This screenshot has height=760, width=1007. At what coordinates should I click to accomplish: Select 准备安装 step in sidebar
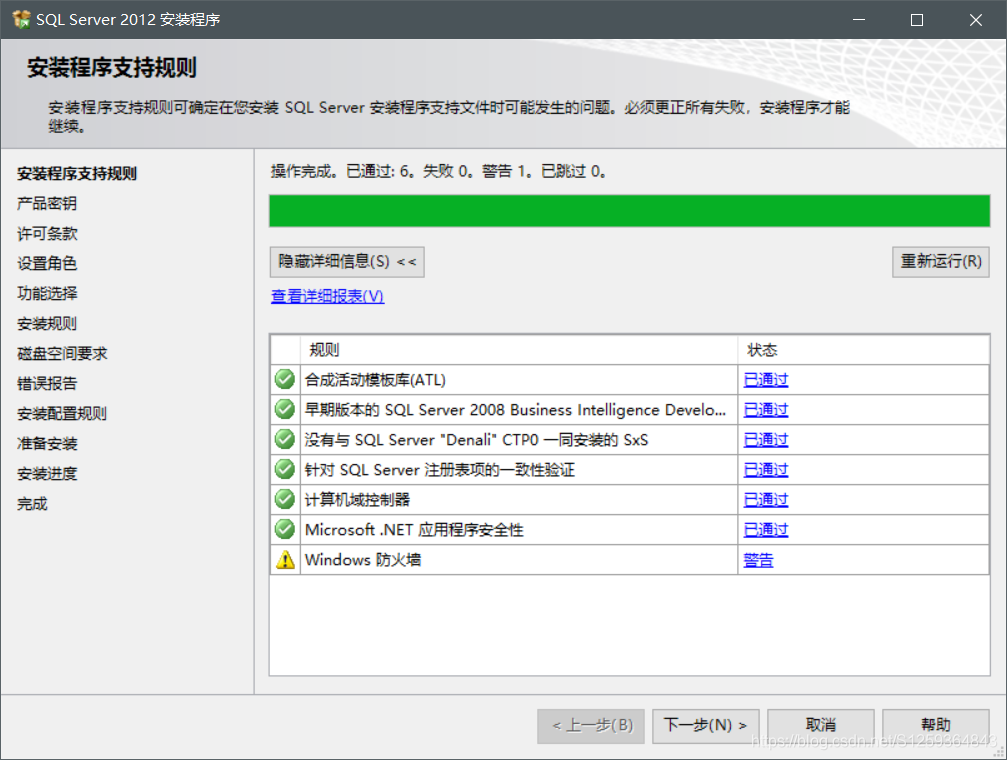[47, 444]
